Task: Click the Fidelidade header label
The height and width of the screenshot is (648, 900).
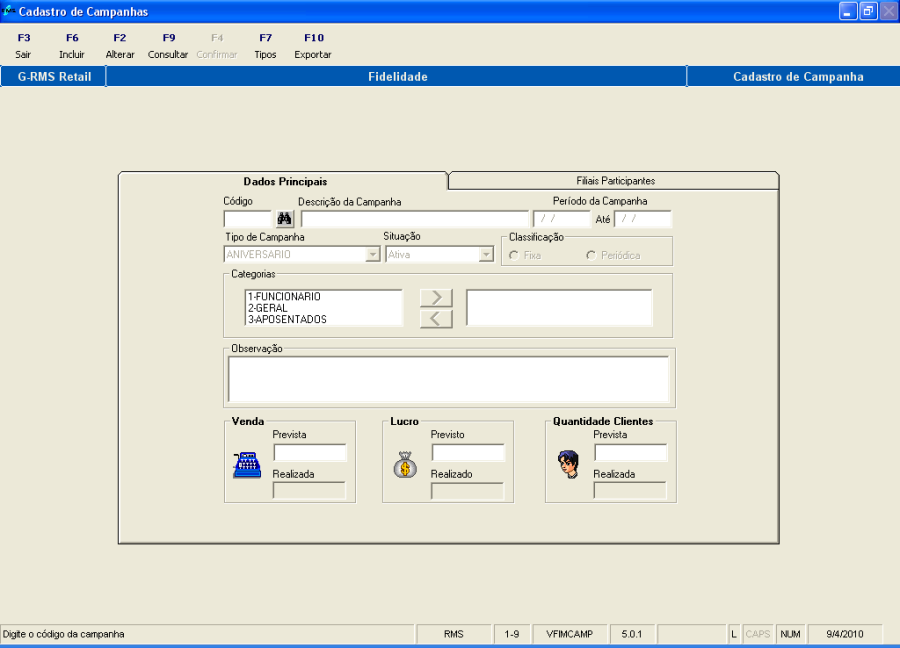Action: click(397, 76)
